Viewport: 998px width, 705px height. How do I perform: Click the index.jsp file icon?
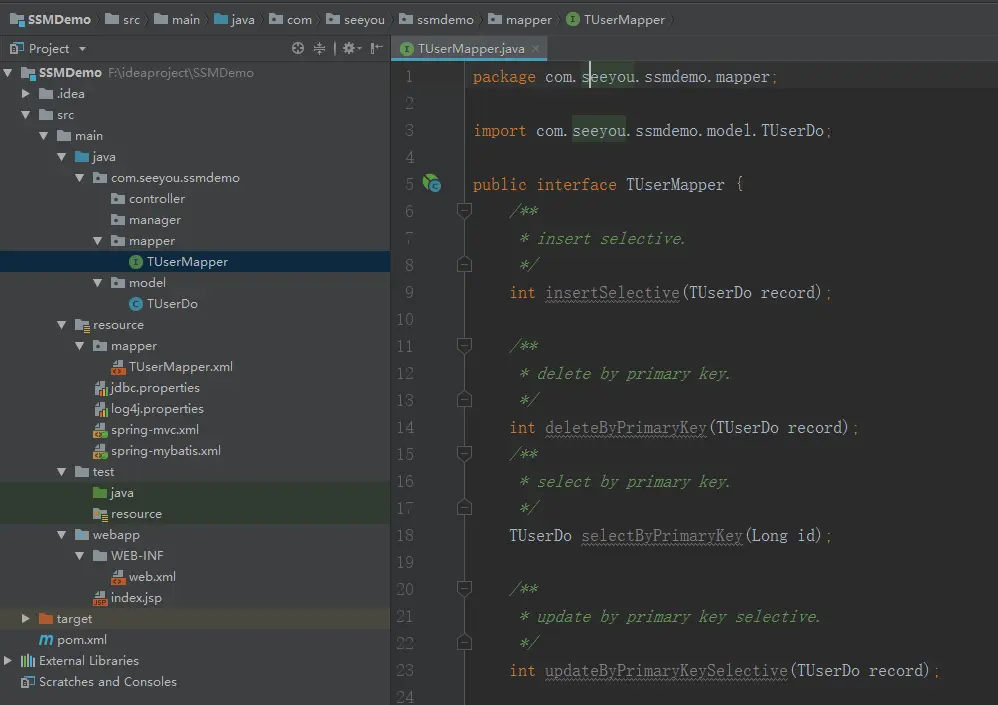100,598
